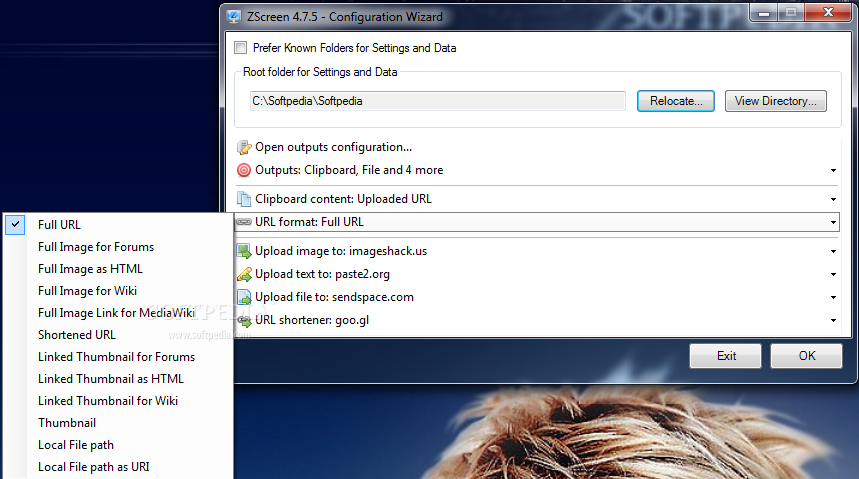The image size is (859, 479).
Task: Expand the URL format dropdown arrow
Action: (x=833, y=223)
